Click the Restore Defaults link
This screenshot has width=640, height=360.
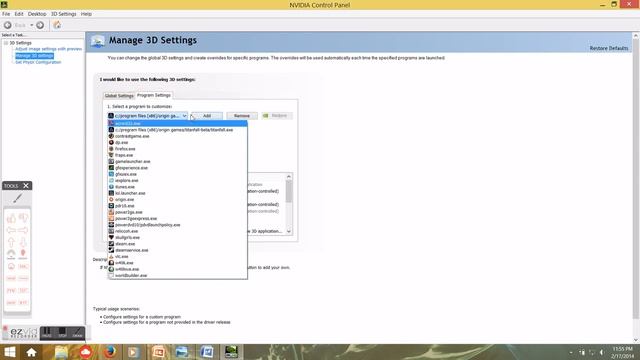(609, 48)
